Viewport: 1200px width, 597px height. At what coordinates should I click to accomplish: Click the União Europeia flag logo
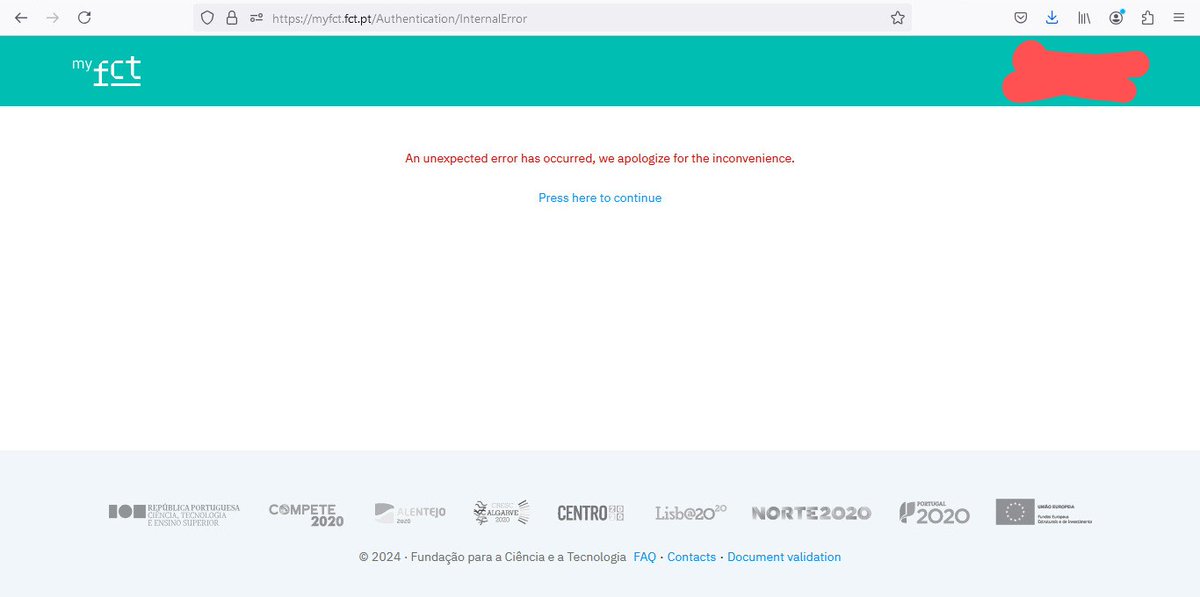[1044, 512]
